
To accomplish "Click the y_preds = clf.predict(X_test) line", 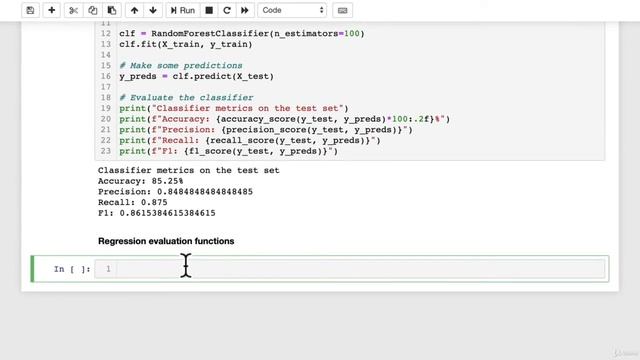I will (196, 76).
